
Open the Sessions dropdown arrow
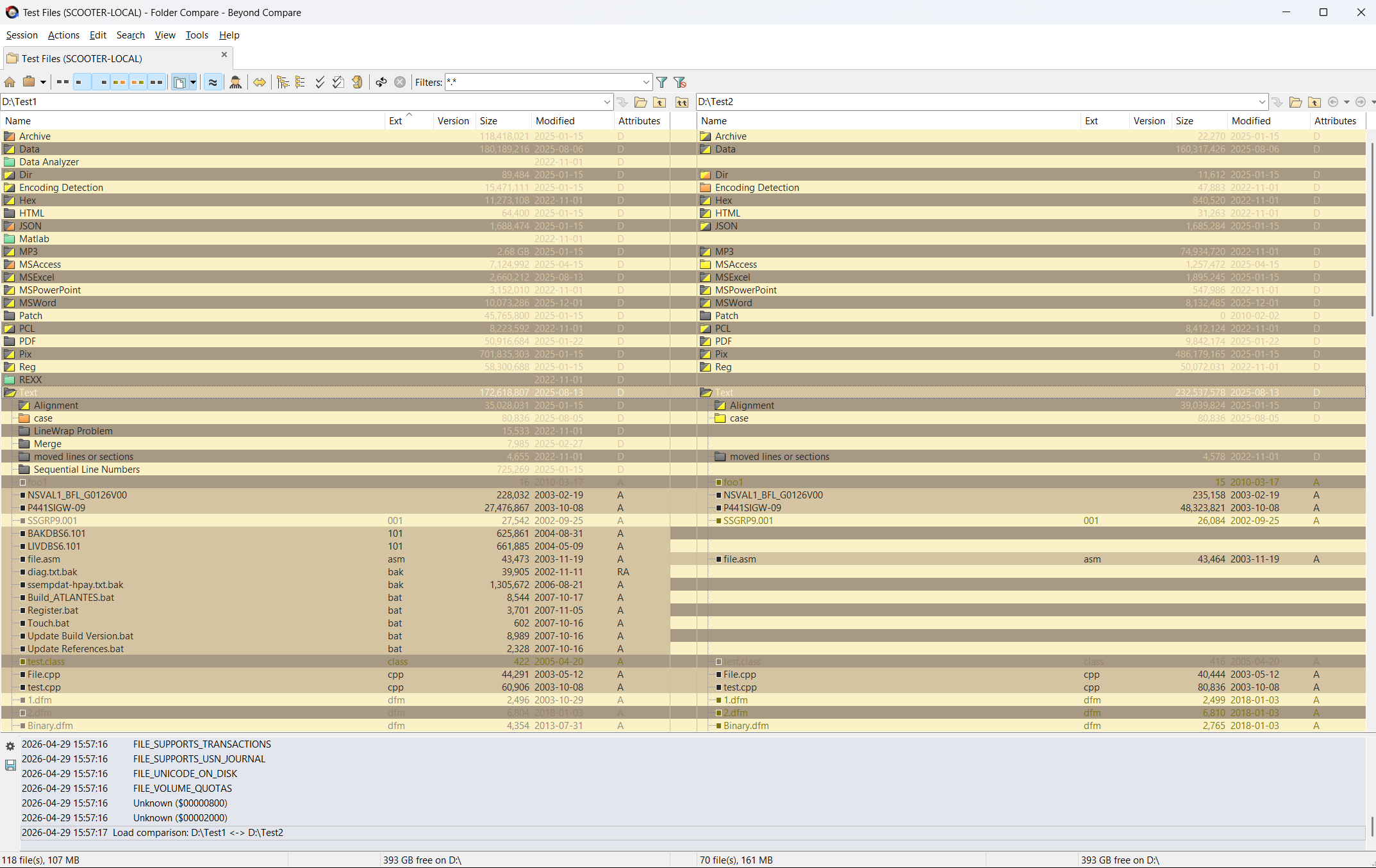tap(43, 82)
